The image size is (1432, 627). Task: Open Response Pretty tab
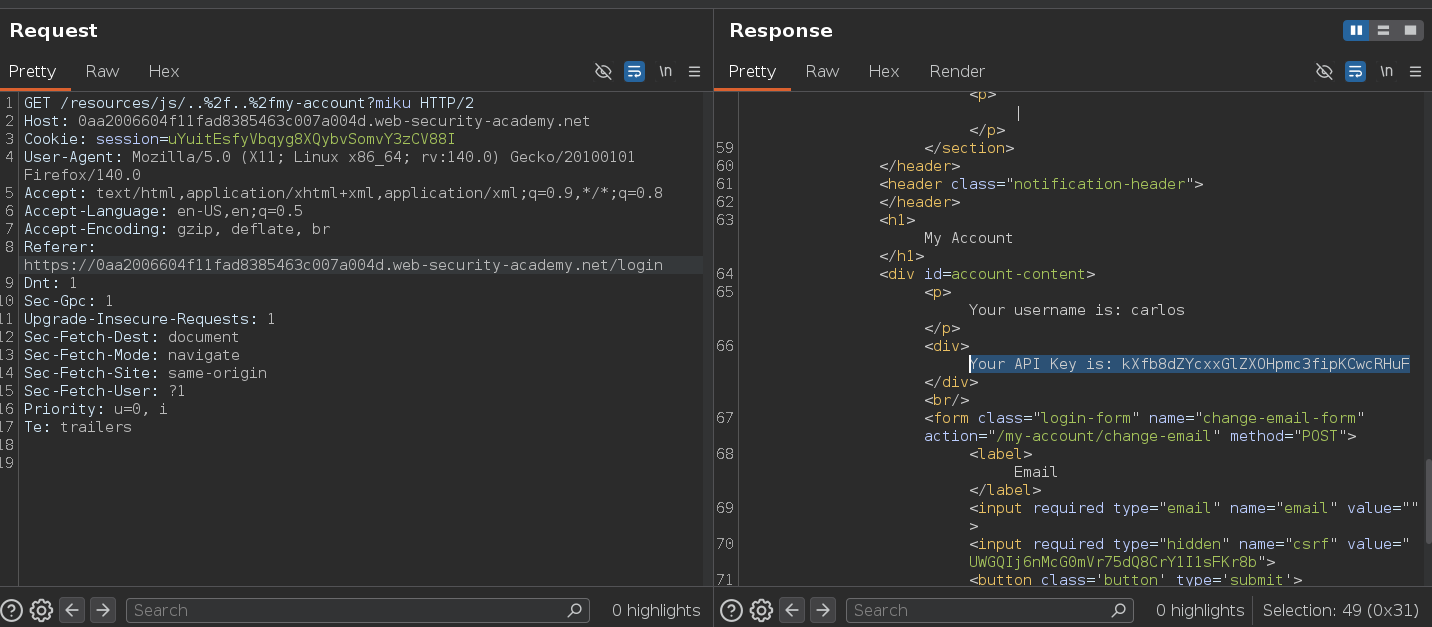[x=752, y=71]
